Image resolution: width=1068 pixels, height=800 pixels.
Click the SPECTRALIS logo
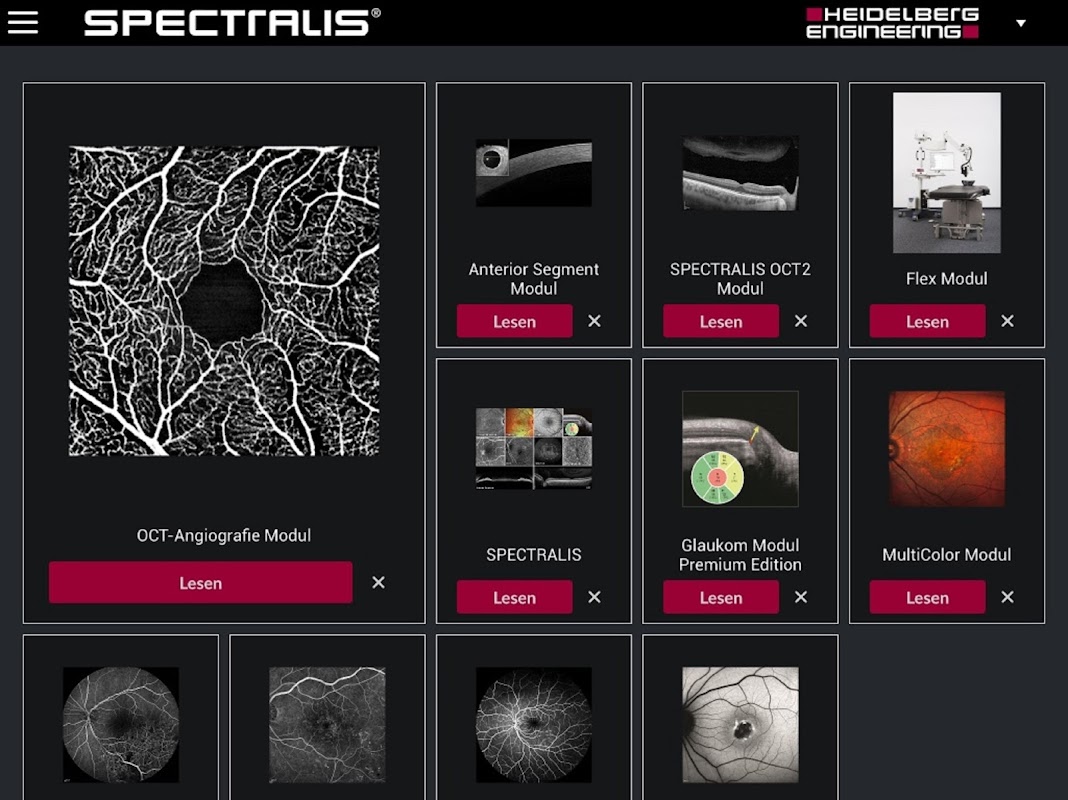coord(232,22)
